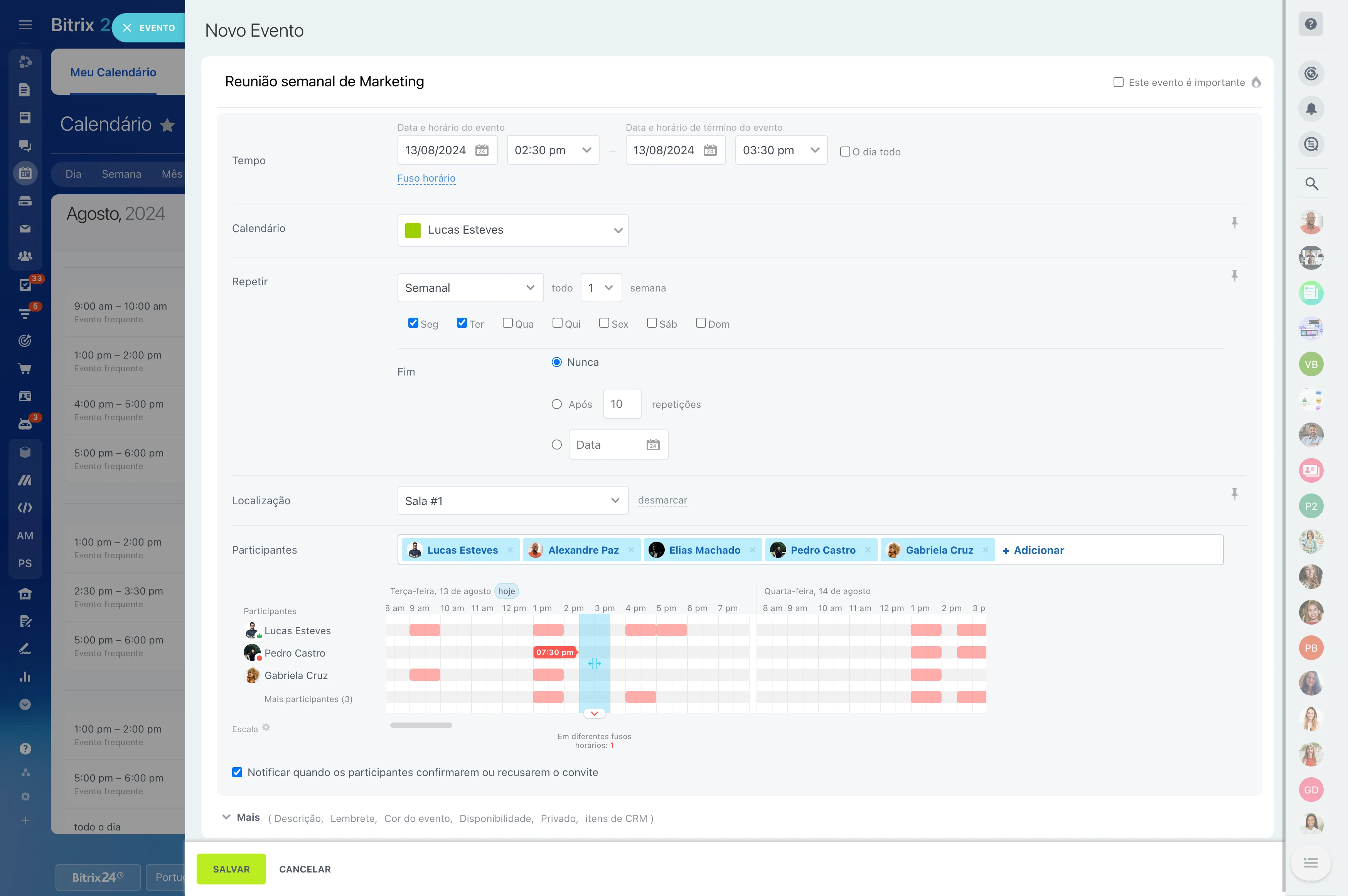
Task: Click the pin icon beside Localização
Action: coord(1234,494)
